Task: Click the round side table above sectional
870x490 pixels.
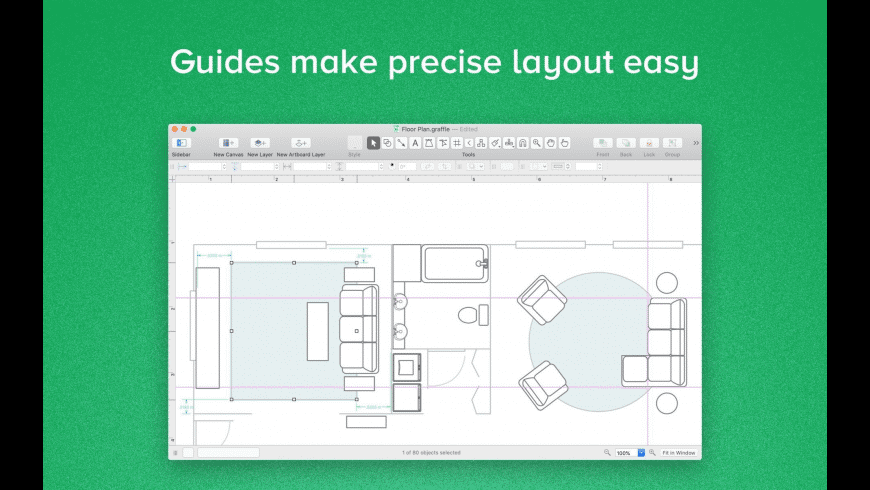Action: tap(667, 282)
